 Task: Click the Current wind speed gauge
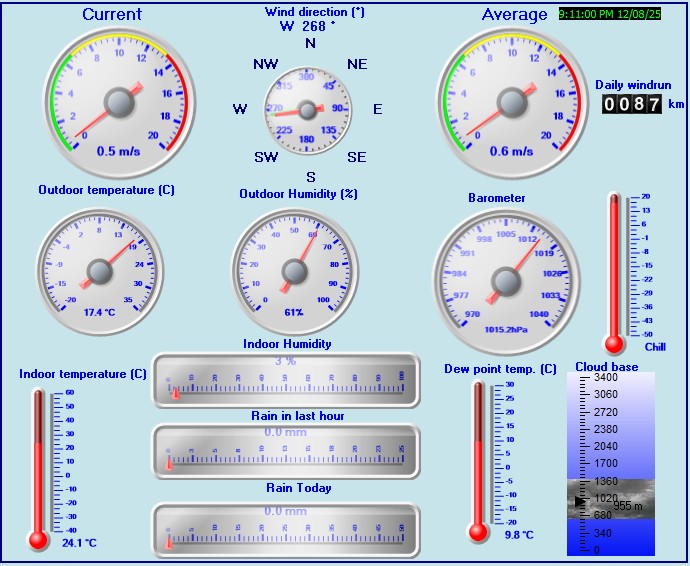pyautogui.click(x=119, y=101)
